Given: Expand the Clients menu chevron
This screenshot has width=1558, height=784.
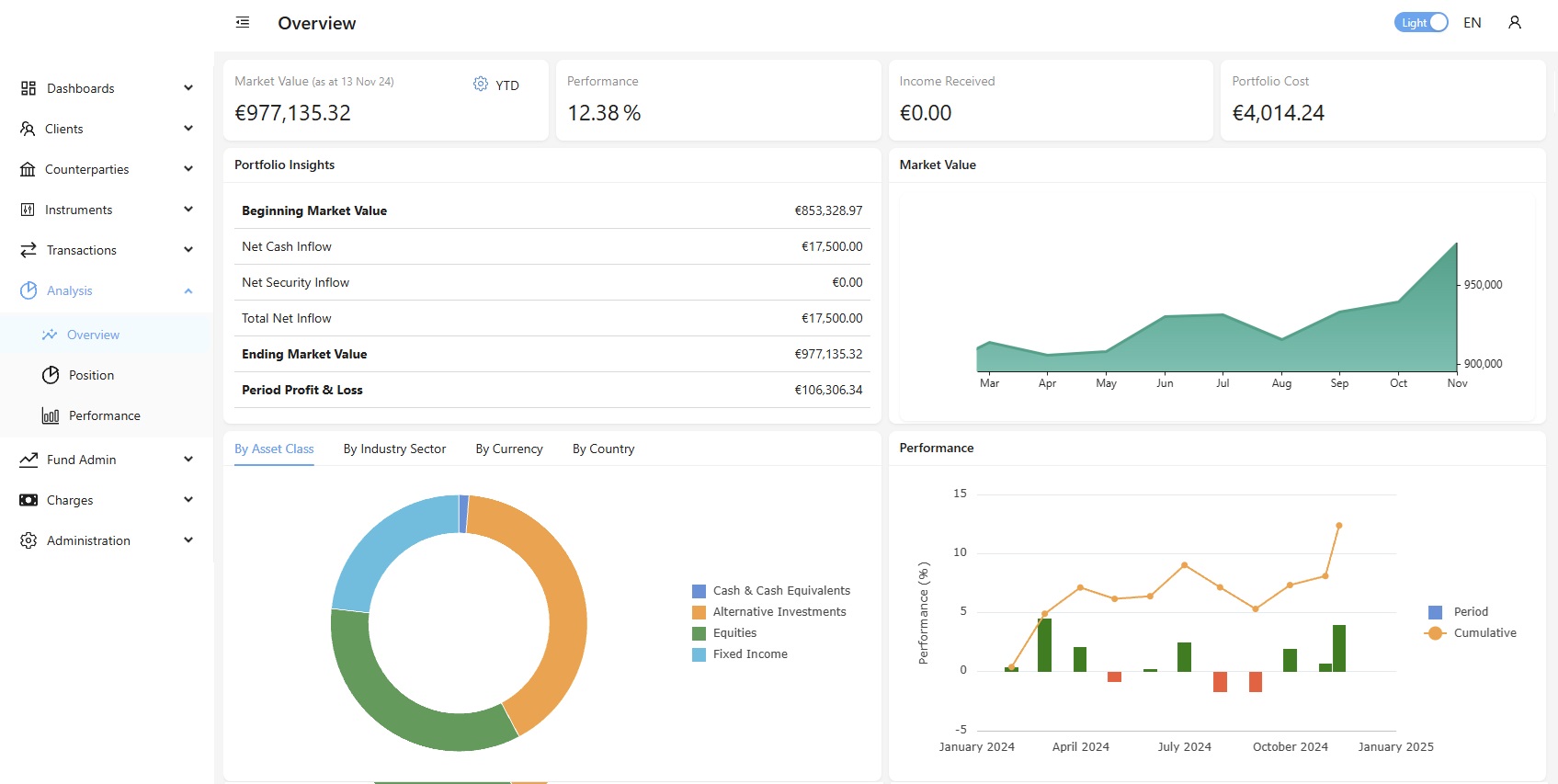Looking at the screenshot, I should pyautogui.click(x=188, y=129).
